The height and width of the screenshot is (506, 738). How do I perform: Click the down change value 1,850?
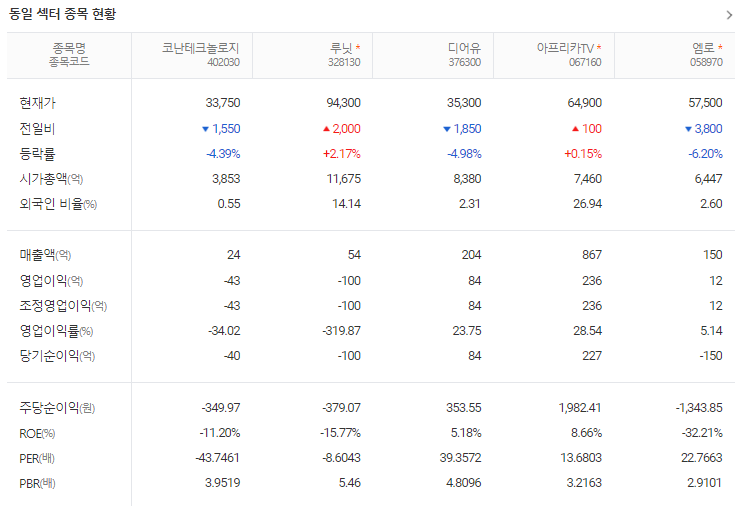coord(467,129)
